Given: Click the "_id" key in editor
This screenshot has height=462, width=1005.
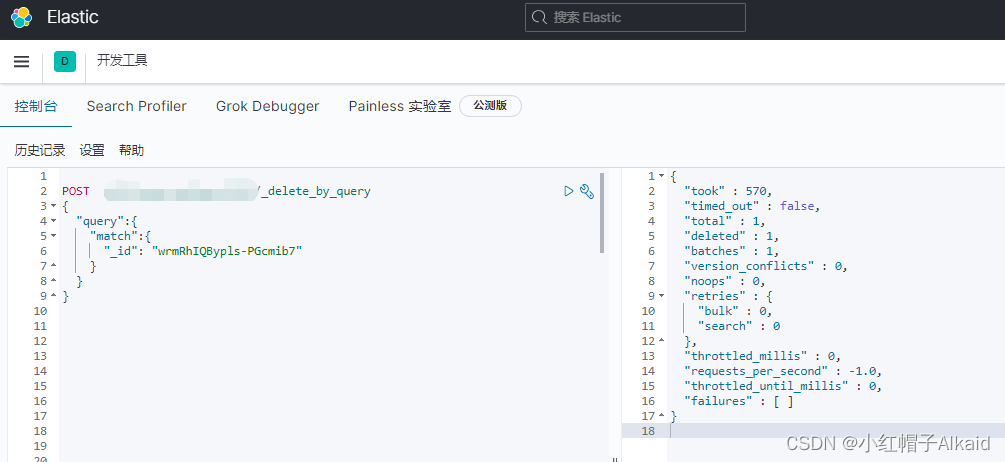Looking at the screenshot, I should tap(121, 251).
